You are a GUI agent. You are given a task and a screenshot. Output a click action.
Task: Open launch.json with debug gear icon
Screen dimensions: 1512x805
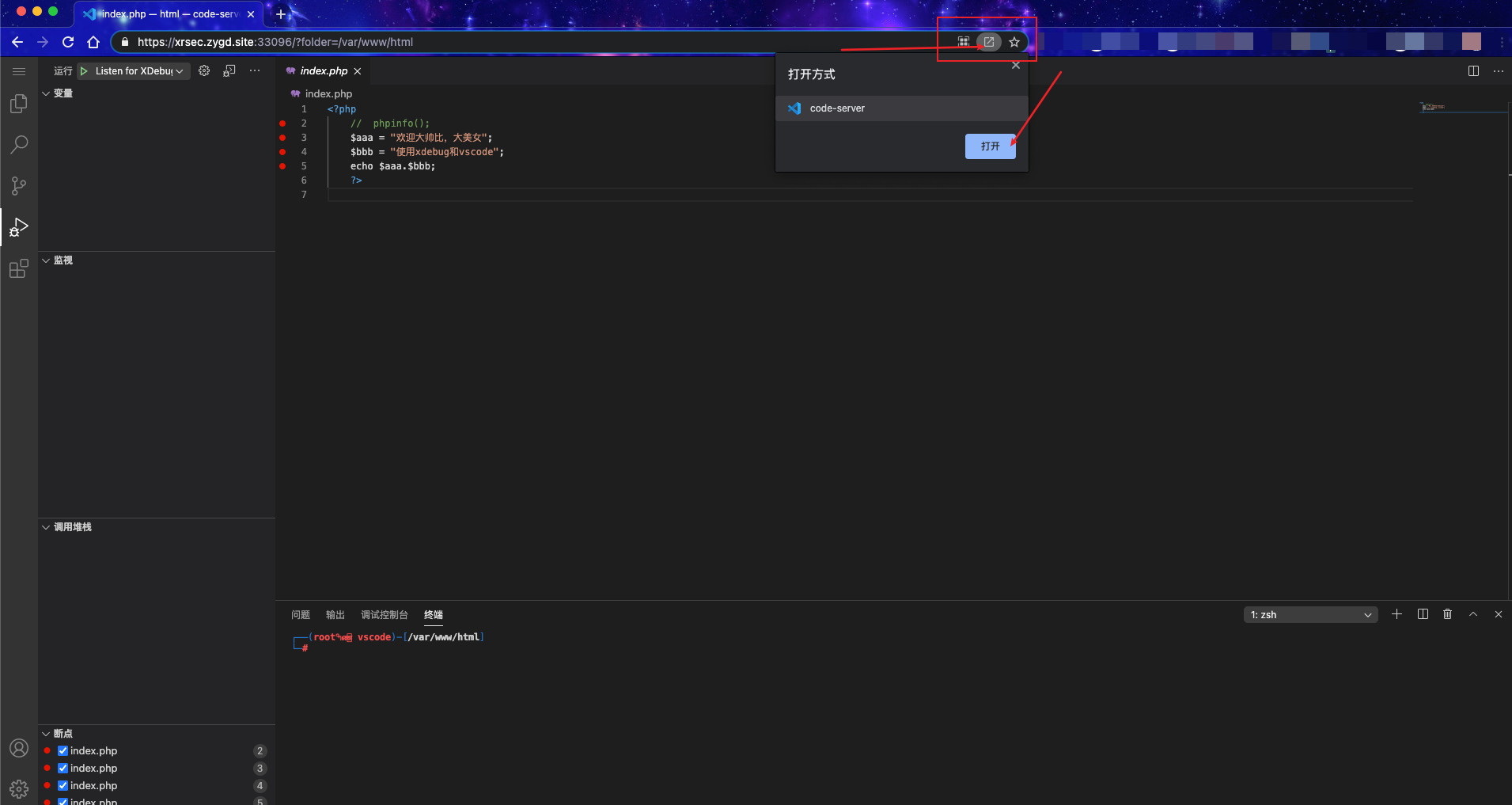click(x=204, y=70)
